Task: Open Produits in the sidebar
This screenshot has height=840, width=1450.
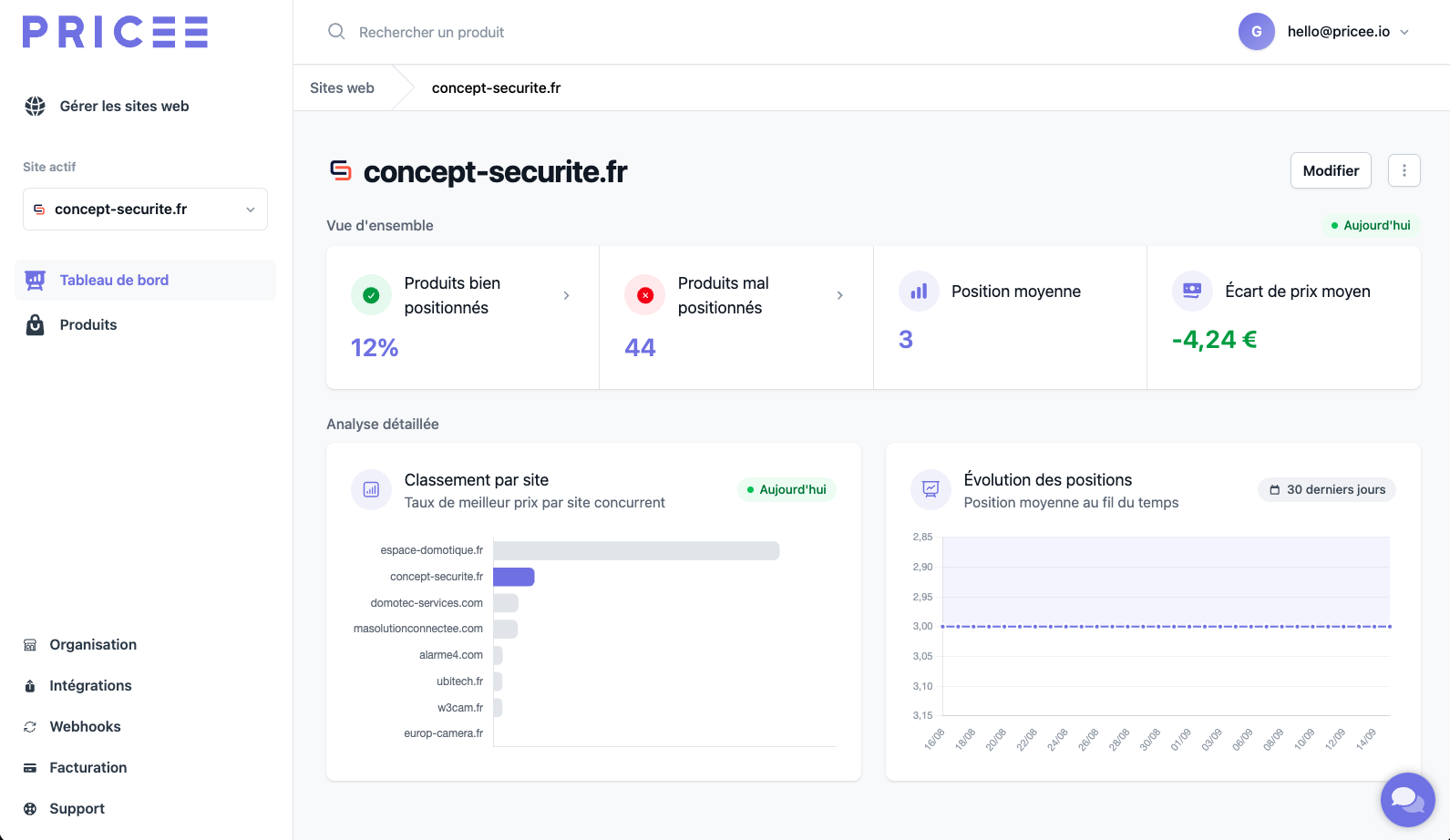Action: tap(88, 325)
